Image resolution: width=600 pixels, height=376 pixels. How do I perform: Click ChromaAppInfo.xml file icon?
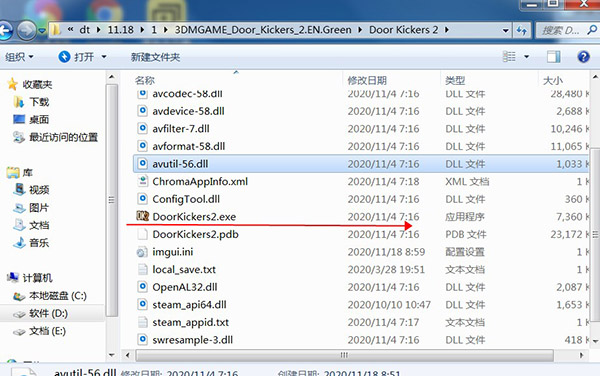pyautogui.click(x=142, y=181)
